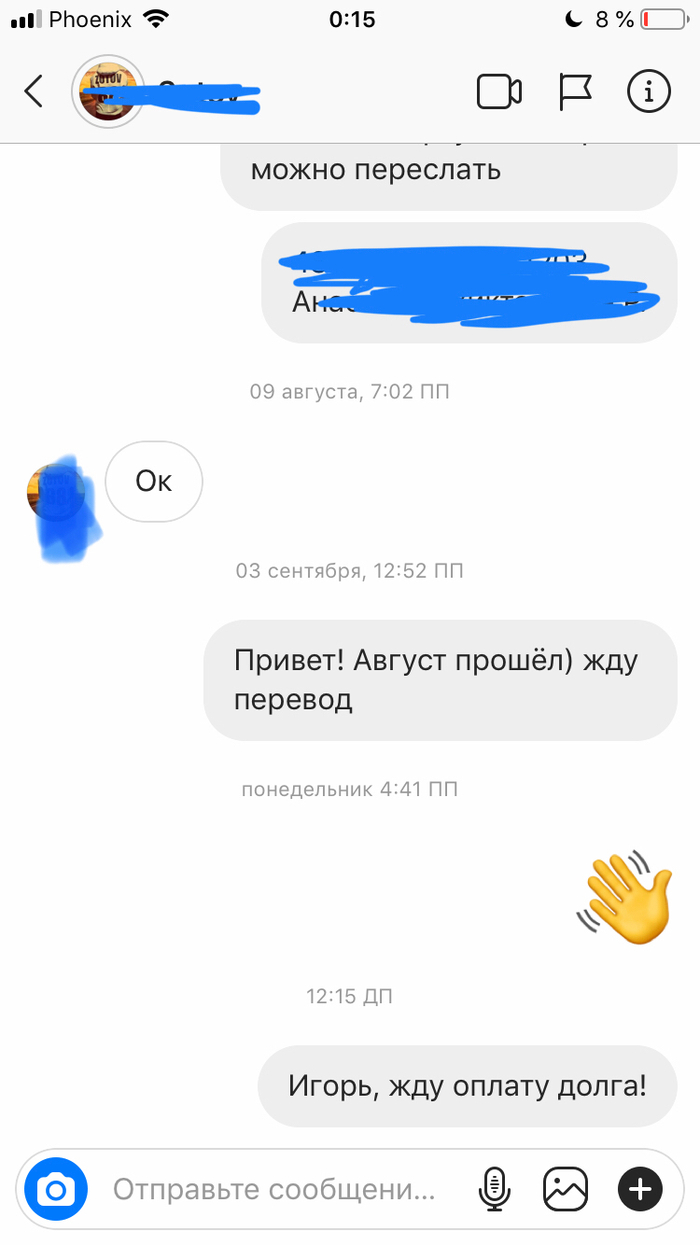Select the Привет! Август прошёл message
The image size is (700, 1245).
click(441, 680)
